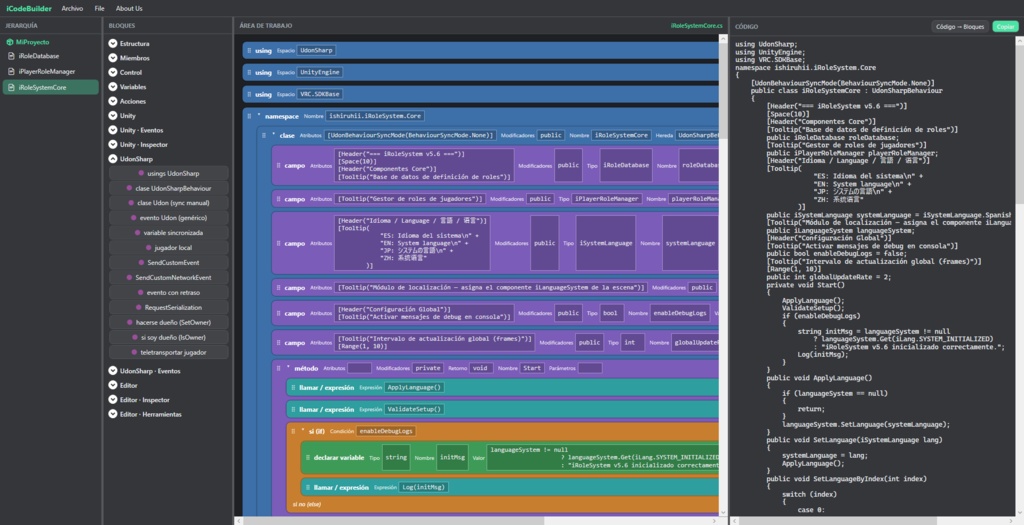Grab the ApplyLanguage() call block handle
Image resolution: width=1024 pixels, height=525 pixels.
[293, 387]
